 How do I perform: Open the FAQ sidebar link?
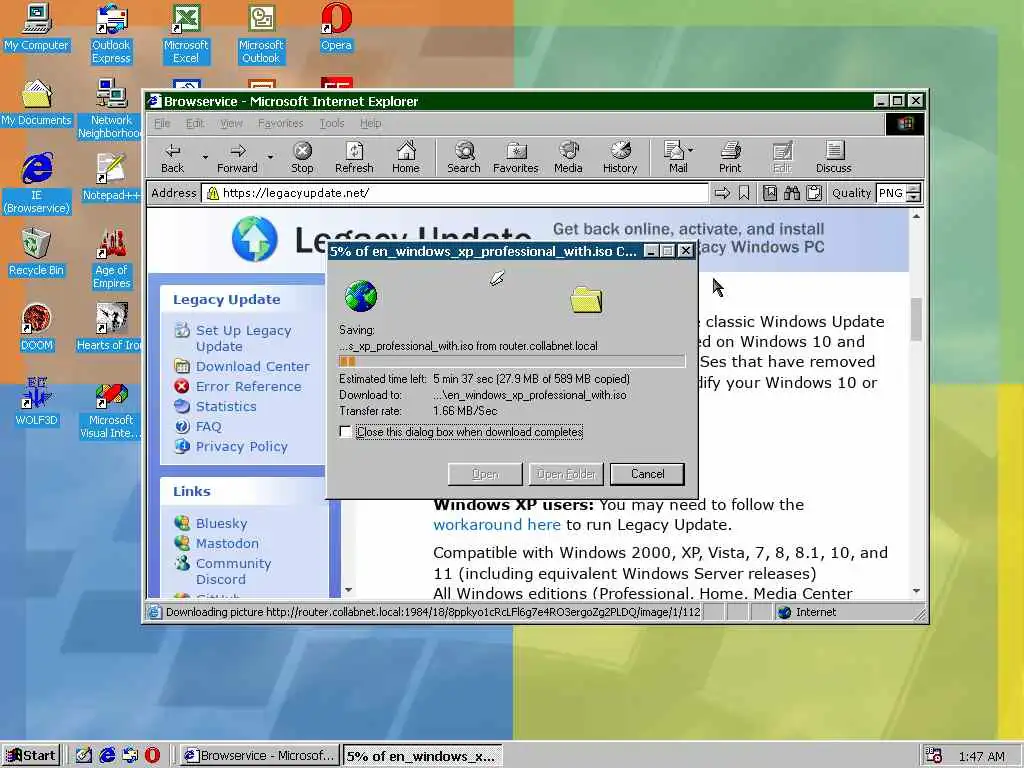pos(208,426)
